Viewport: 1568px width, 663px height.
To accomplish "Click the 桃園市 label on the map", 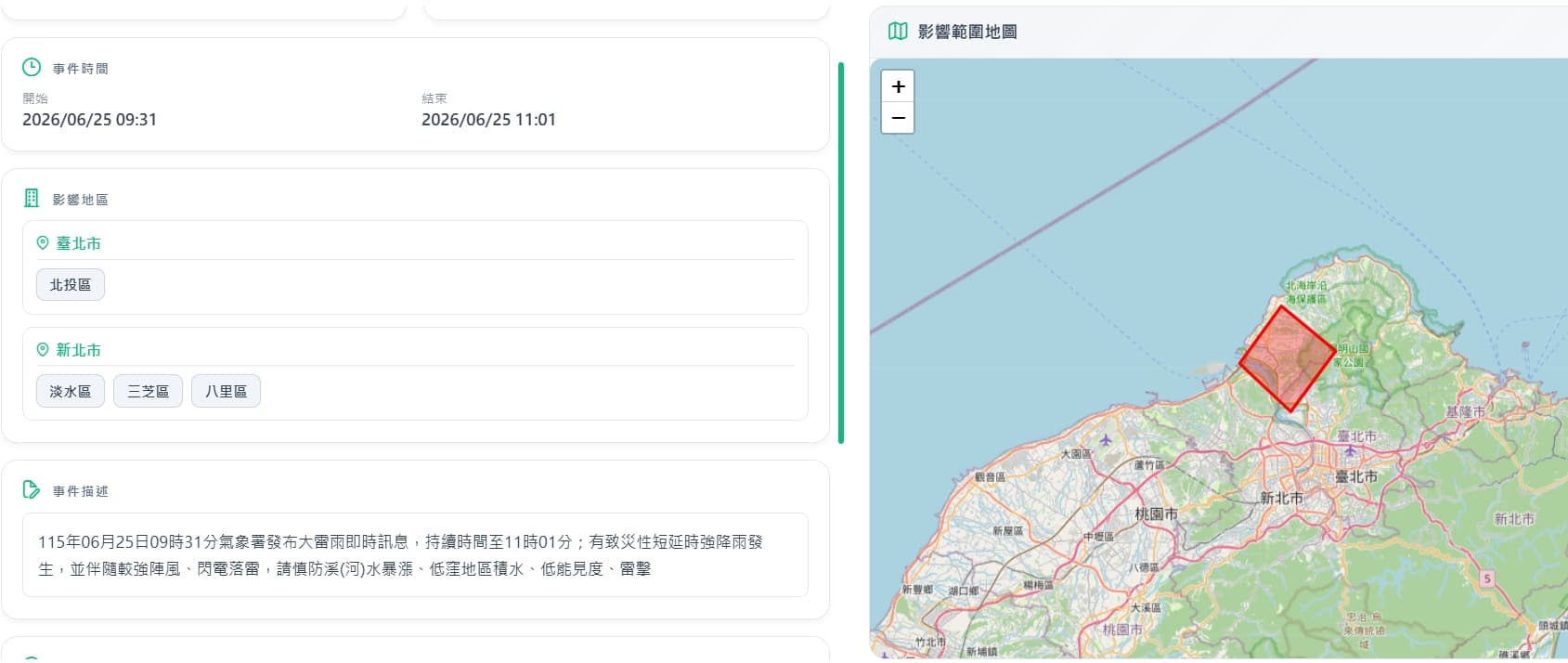I will (1156, 513).
